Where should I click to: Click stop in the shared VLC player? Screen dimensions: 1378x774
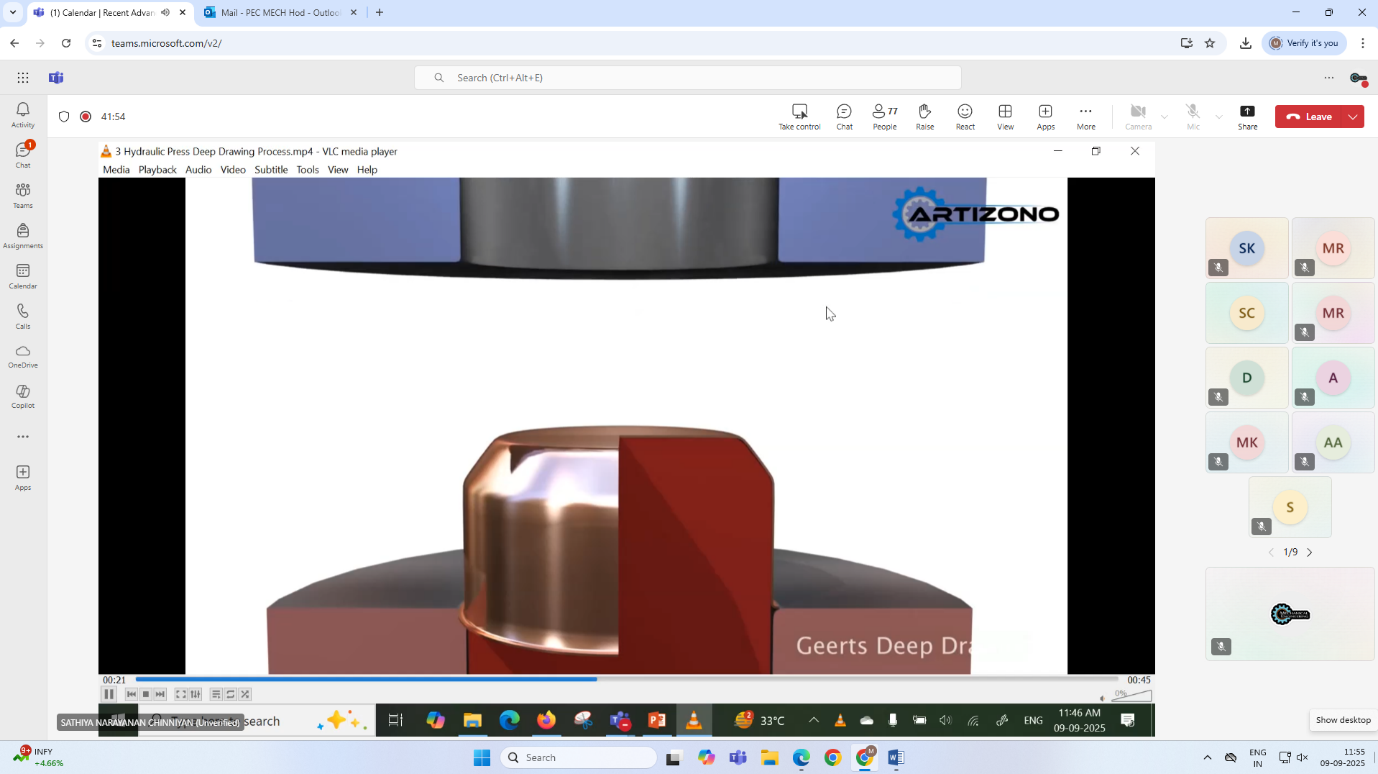click(146, 694)
